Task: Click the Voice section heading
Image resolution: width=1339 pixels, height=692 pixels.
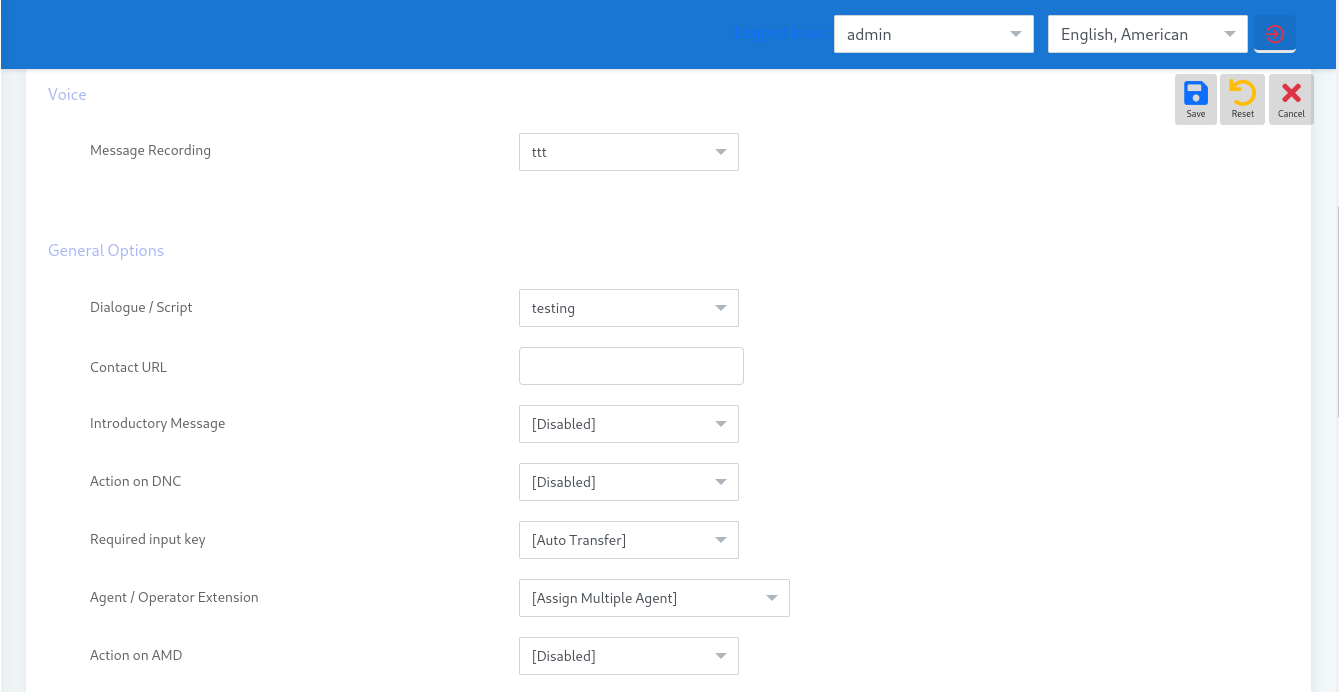Action: [x=67, y=94]
